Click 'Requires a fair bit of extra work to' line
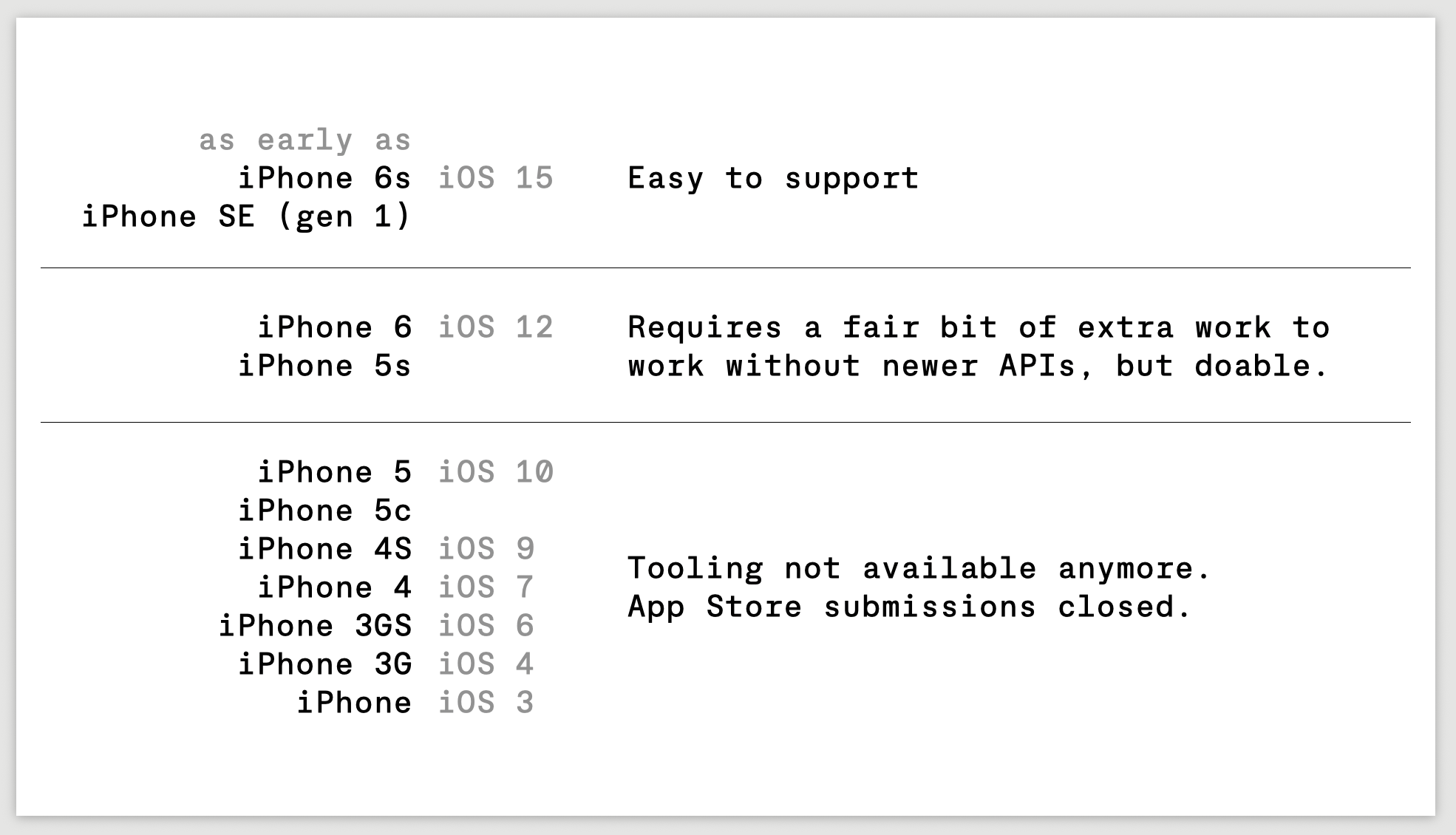This screenshot has height=835, width=1456. point(979,328)
